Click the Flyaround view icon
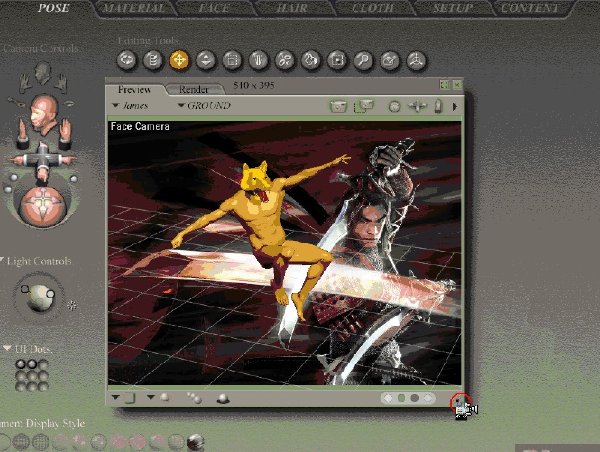The height and width of the screenshot is (452, 600). pos(69,103)
